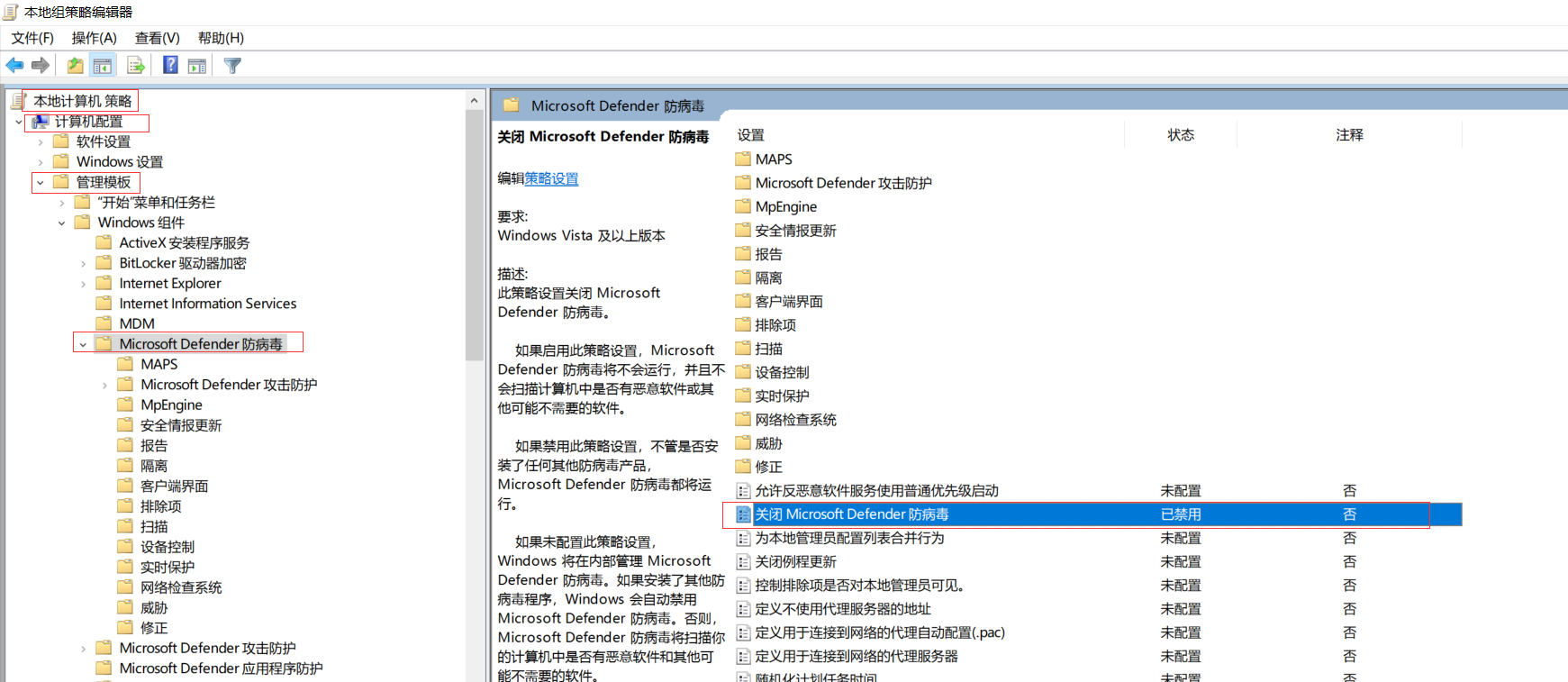Click the Forward arrow toolbar icon
The image size is (1568, 682).
(40, 65)
